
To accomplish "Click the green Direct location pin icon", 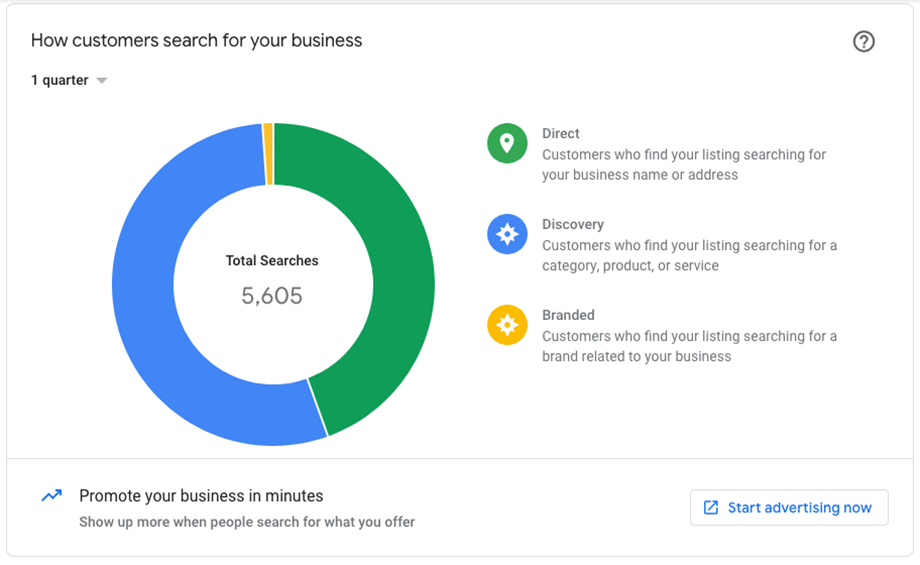I will coord(507,143).
